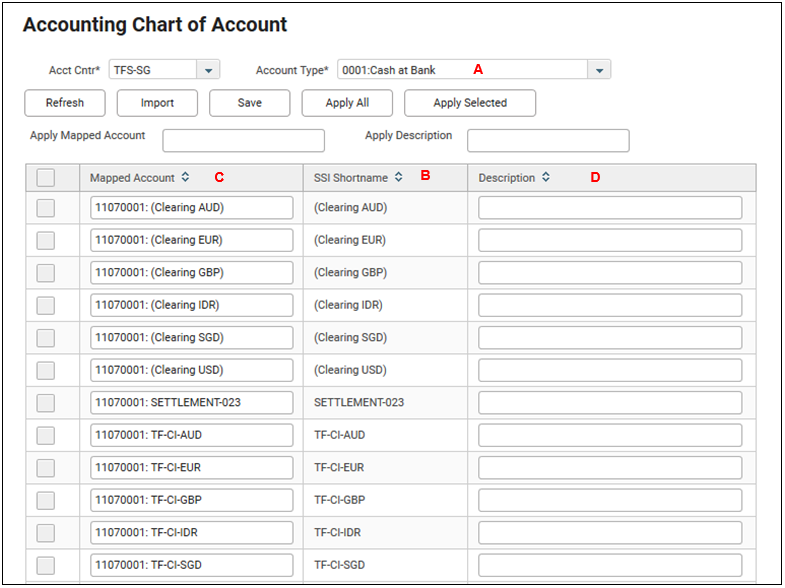Click the Description column sort arrows

[x=546, y=178]
